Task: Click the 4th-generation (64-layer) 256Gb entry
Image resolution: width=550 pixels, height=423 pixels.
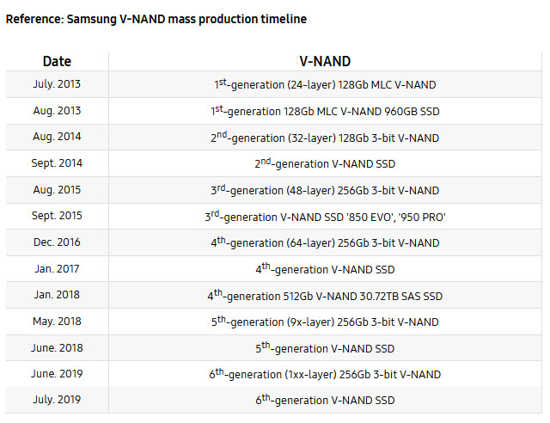Action: [325, 243]
